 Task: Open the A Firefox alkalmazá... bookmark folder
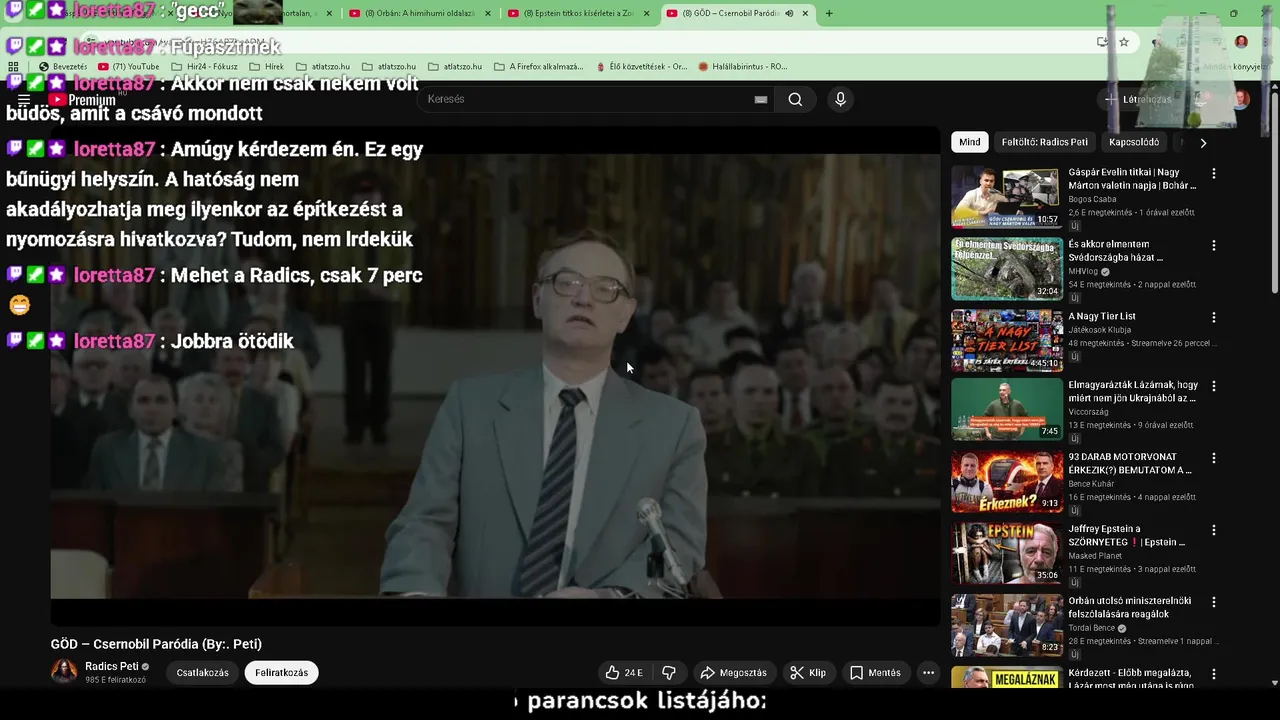click(x=539, y=66)
